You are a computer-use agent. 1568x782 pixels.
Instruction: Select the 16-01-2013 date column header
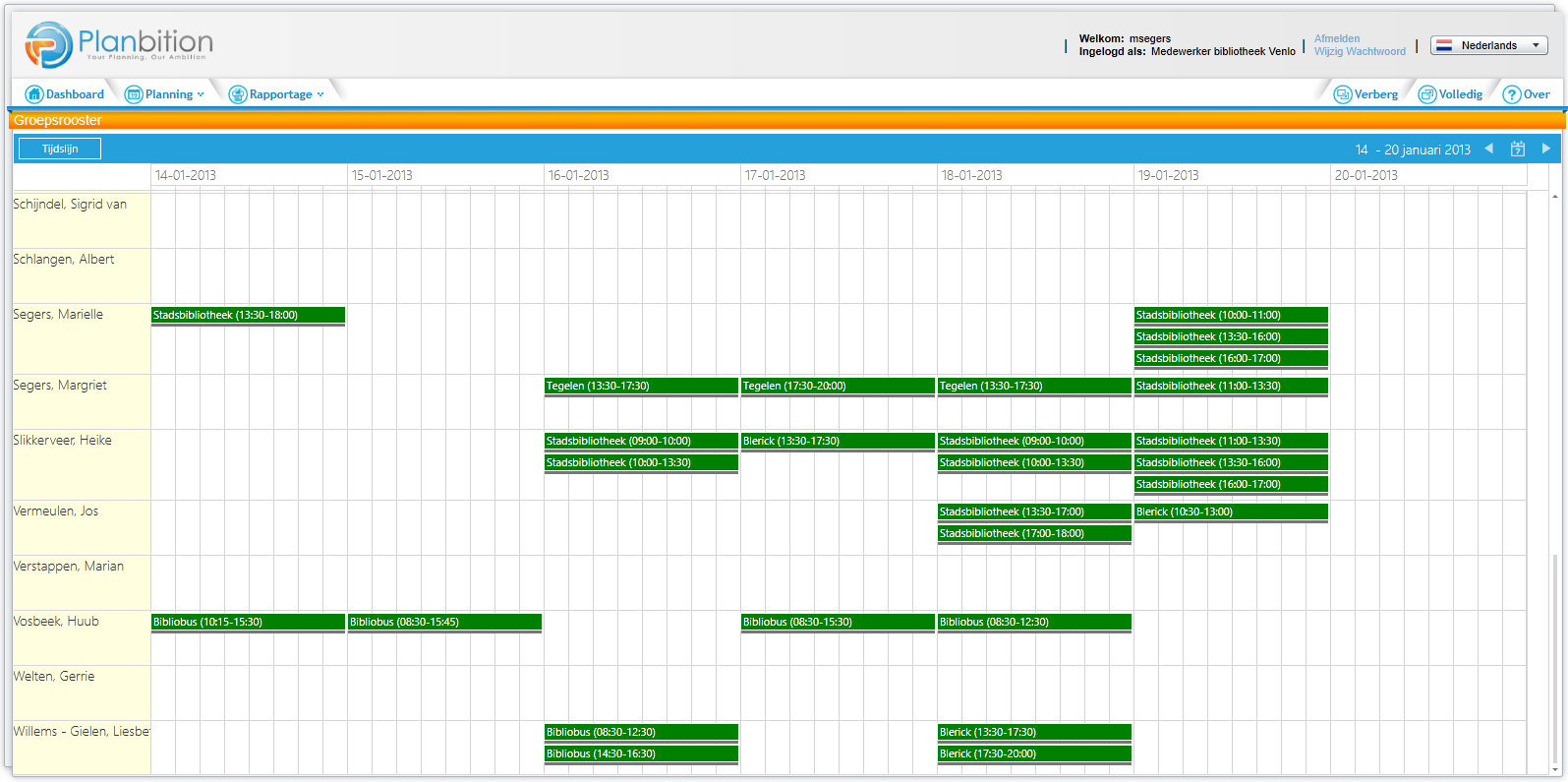click(642, 175)
